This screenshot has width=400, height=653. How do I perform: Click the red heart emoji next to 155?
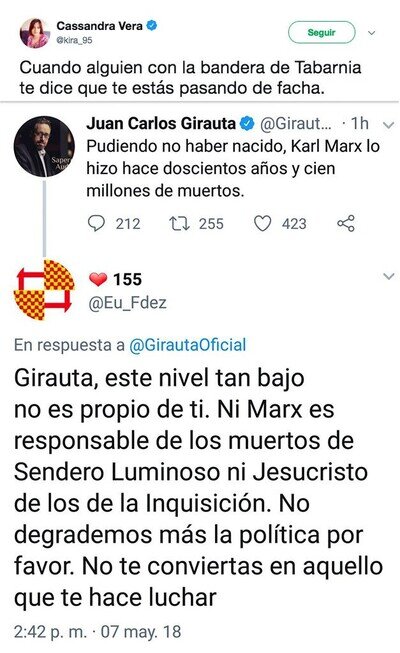point(98,279)
